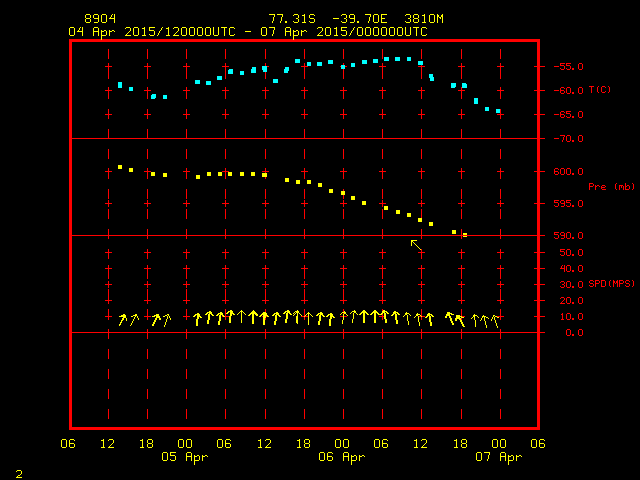
Task: Click the first cyan temperature point on the left
Action: point(120,85)
